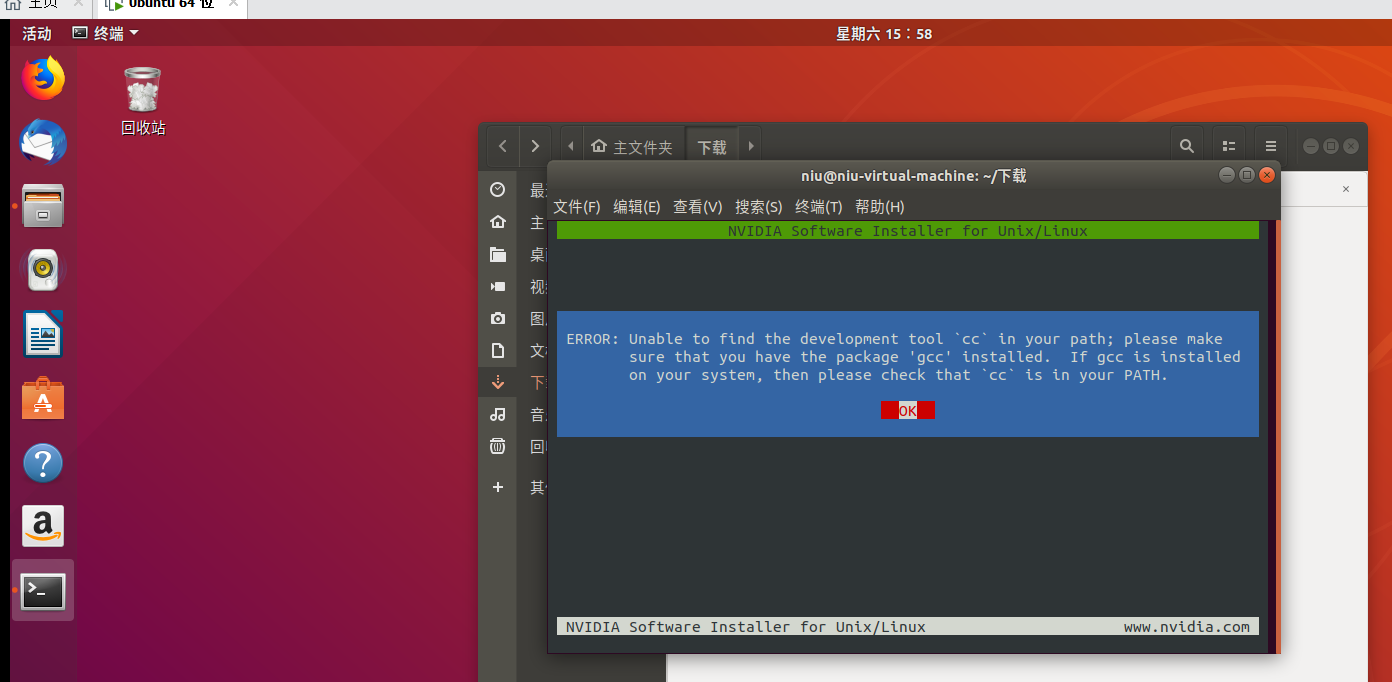Open the 编辑(E) terminal menu
The height and width of the screenshot is (682, 1392).
tap(637, 207)
